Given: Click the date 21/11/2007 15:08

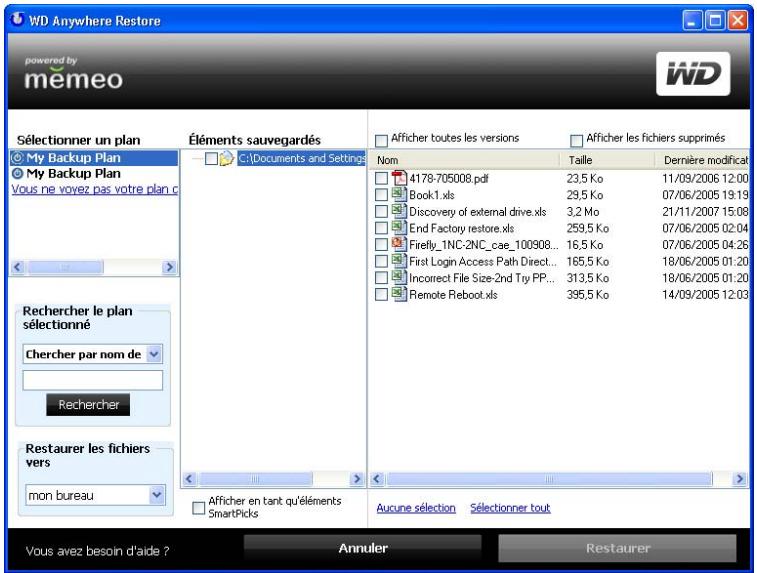Looking at the screenshot, I should pos(705,211).
